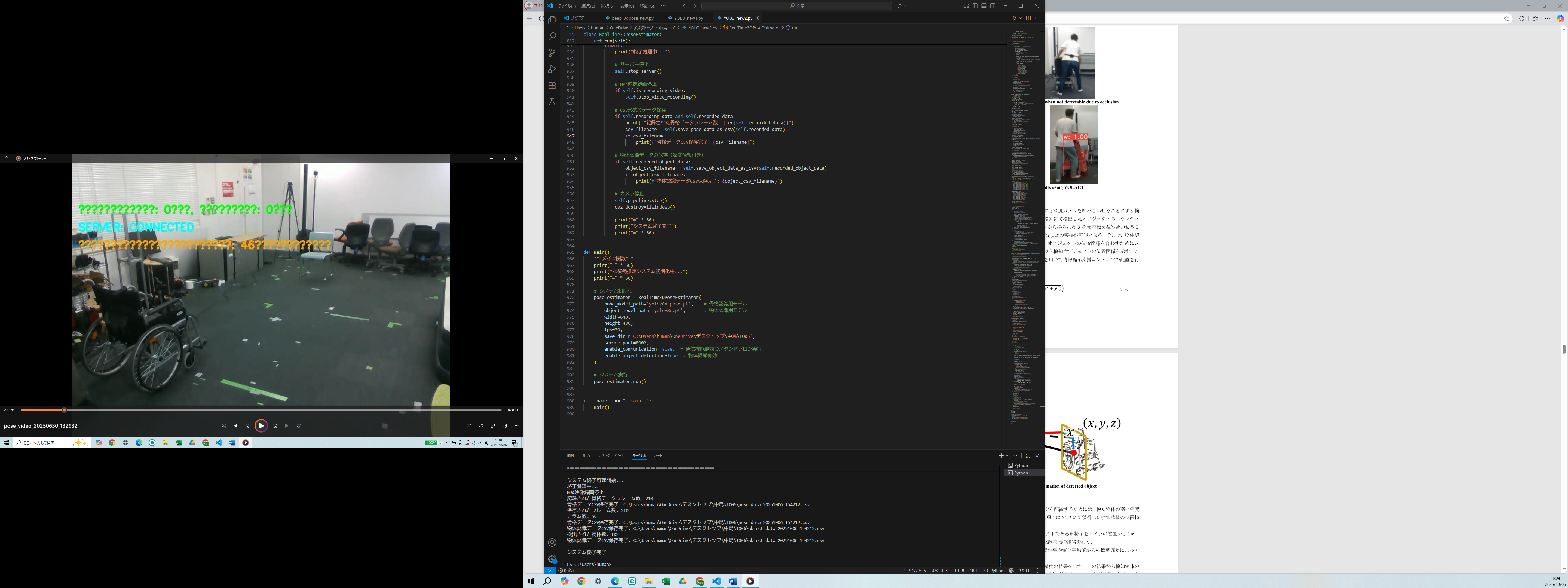This screenshot has width=1568, height=588.
Task: Open the Testing flask icon in VS Code
Action: pos(552,102)
